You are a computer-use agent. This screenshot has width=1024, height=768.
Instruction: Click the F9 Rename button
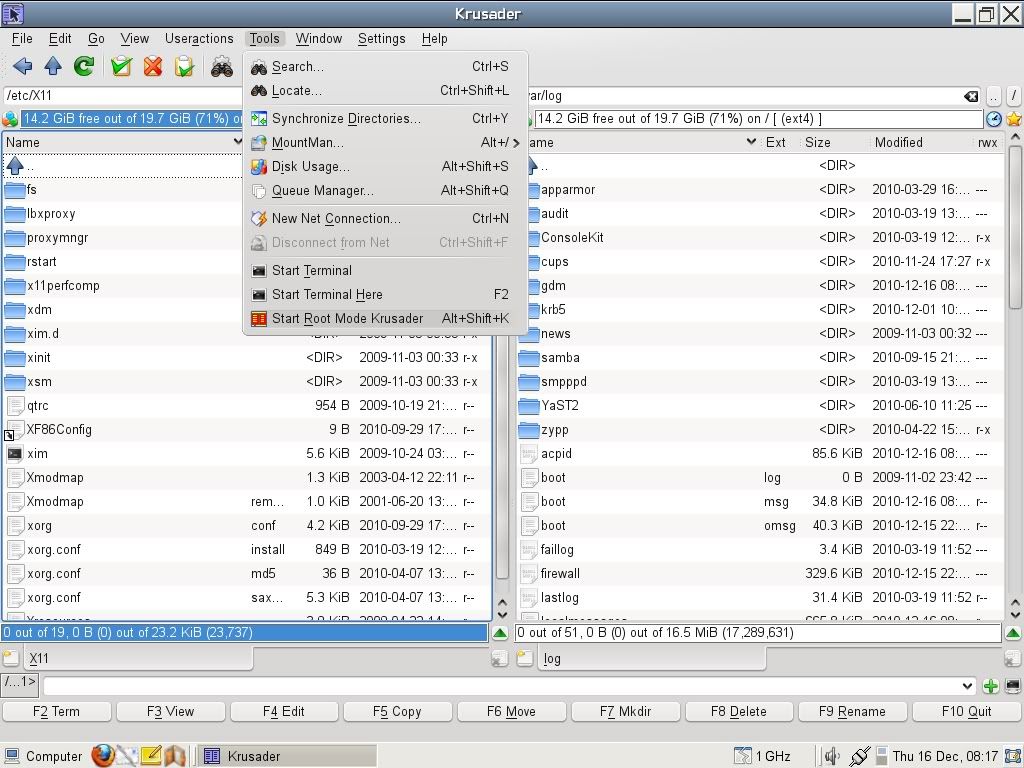tap(852, 711)
